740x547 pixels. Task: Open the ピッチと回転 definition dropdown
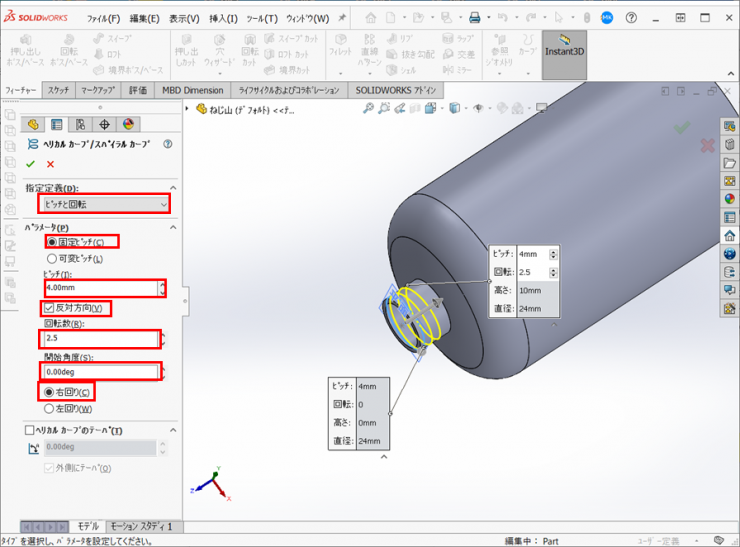103,204
